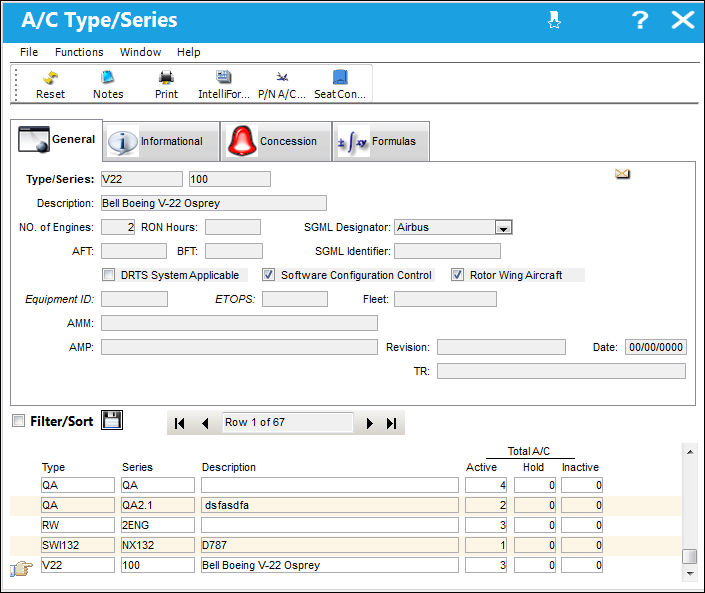Select the QA2.1 series cell
Viewport: 705px width, 593px height.
click(x=158, y=505)
